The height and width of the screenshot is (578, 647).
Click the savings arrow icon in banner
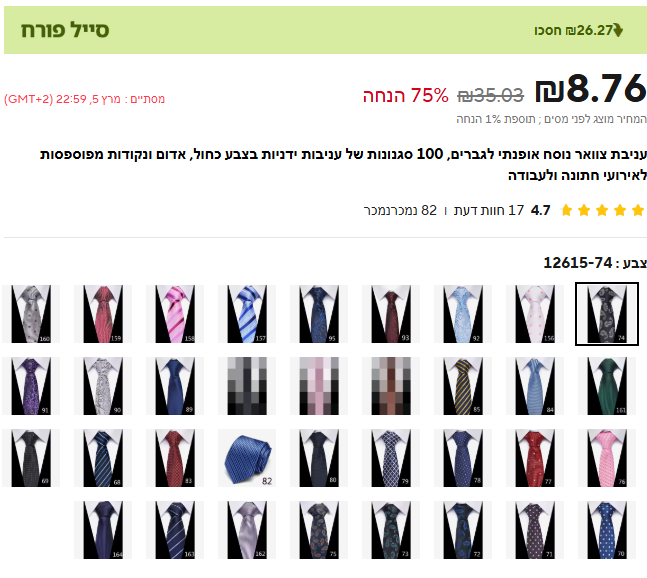[x=618, y=30]
